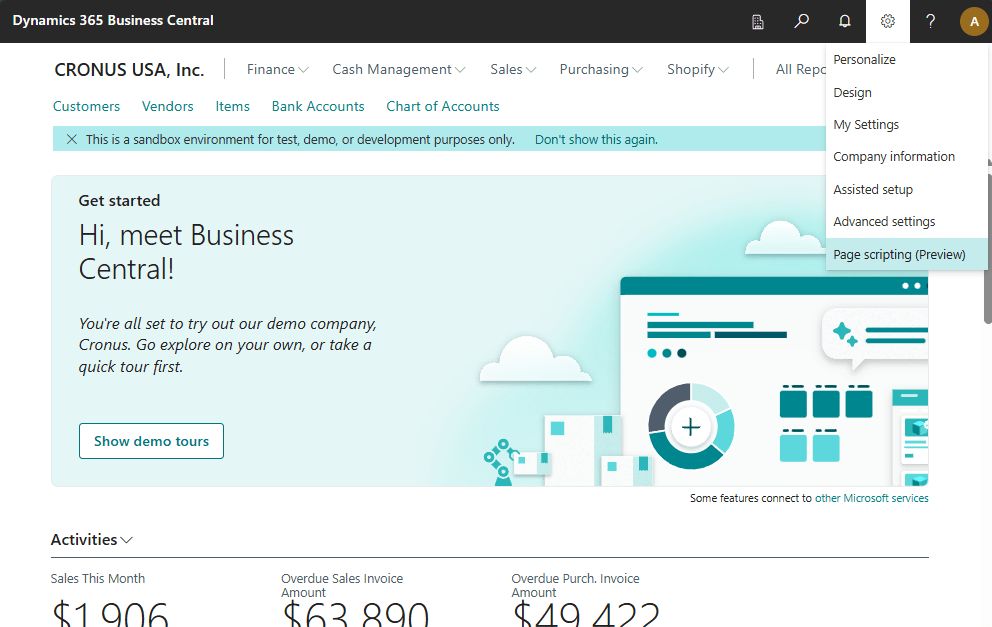Click the plus icon in the illustration
Screen dimensions: 992x627
[690, 427]
